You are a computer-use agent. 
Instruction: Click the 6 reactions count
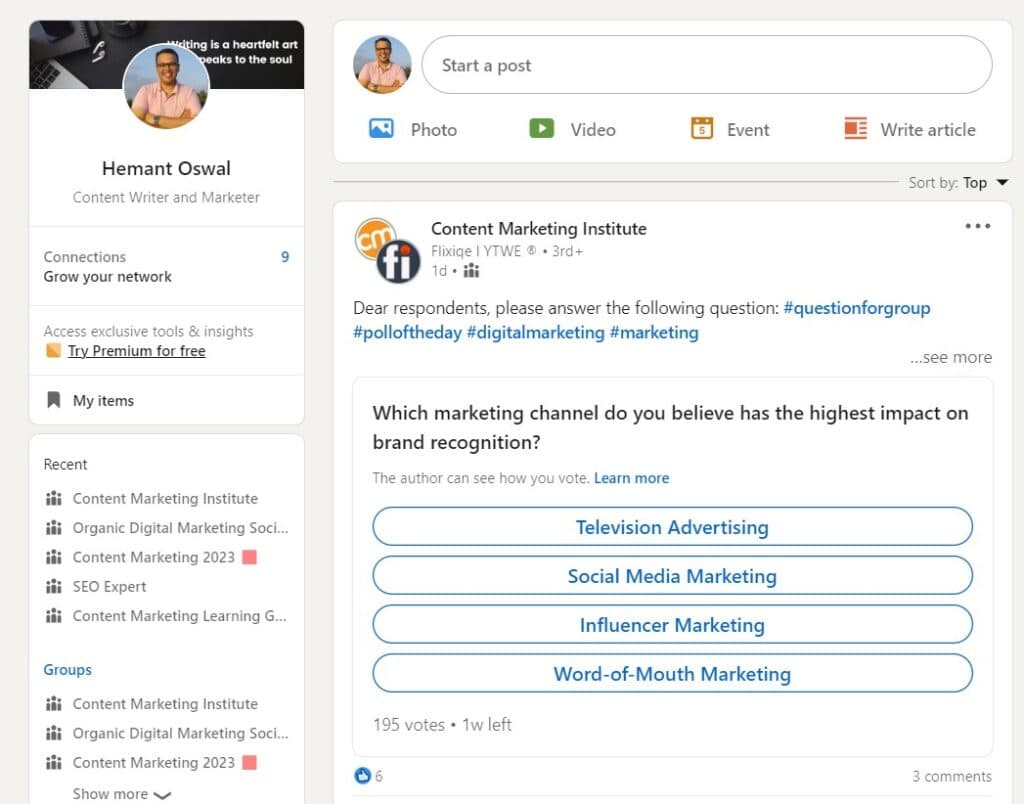tap(379, 776)
